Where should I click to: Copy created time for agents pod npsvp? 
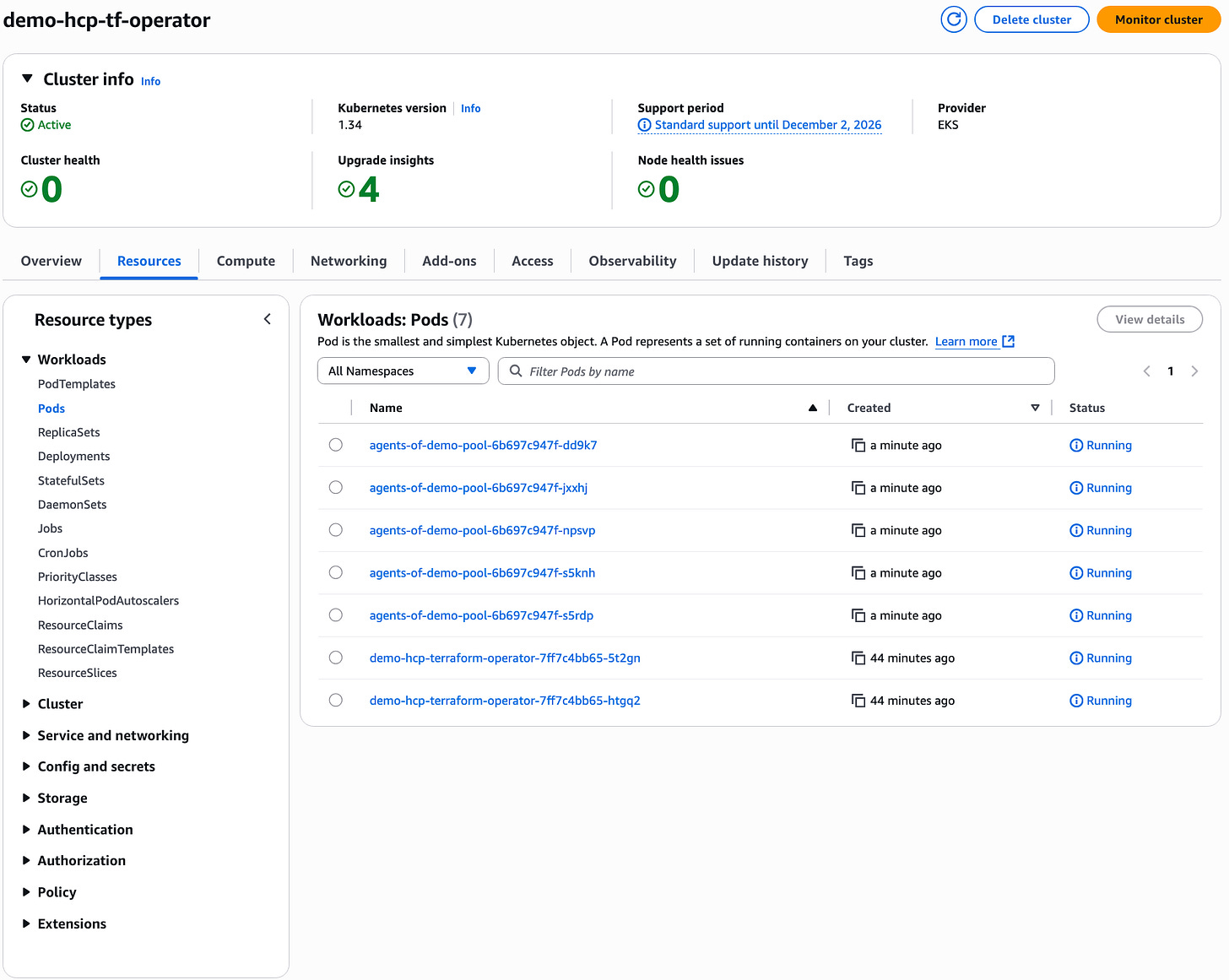click(858, 530)
